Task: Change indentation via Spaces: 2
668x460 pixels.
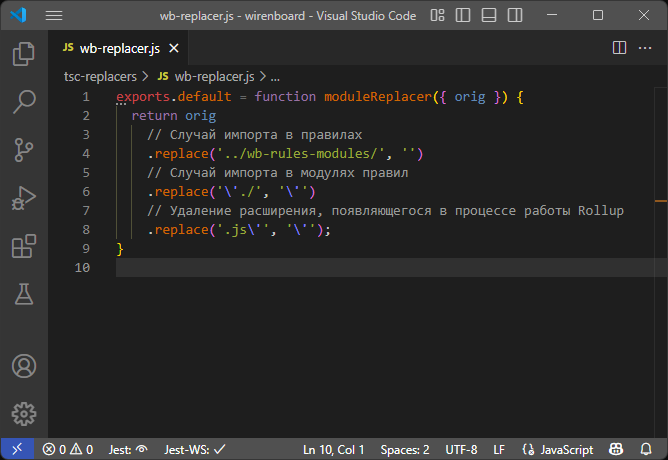Action: pos(405,449)
